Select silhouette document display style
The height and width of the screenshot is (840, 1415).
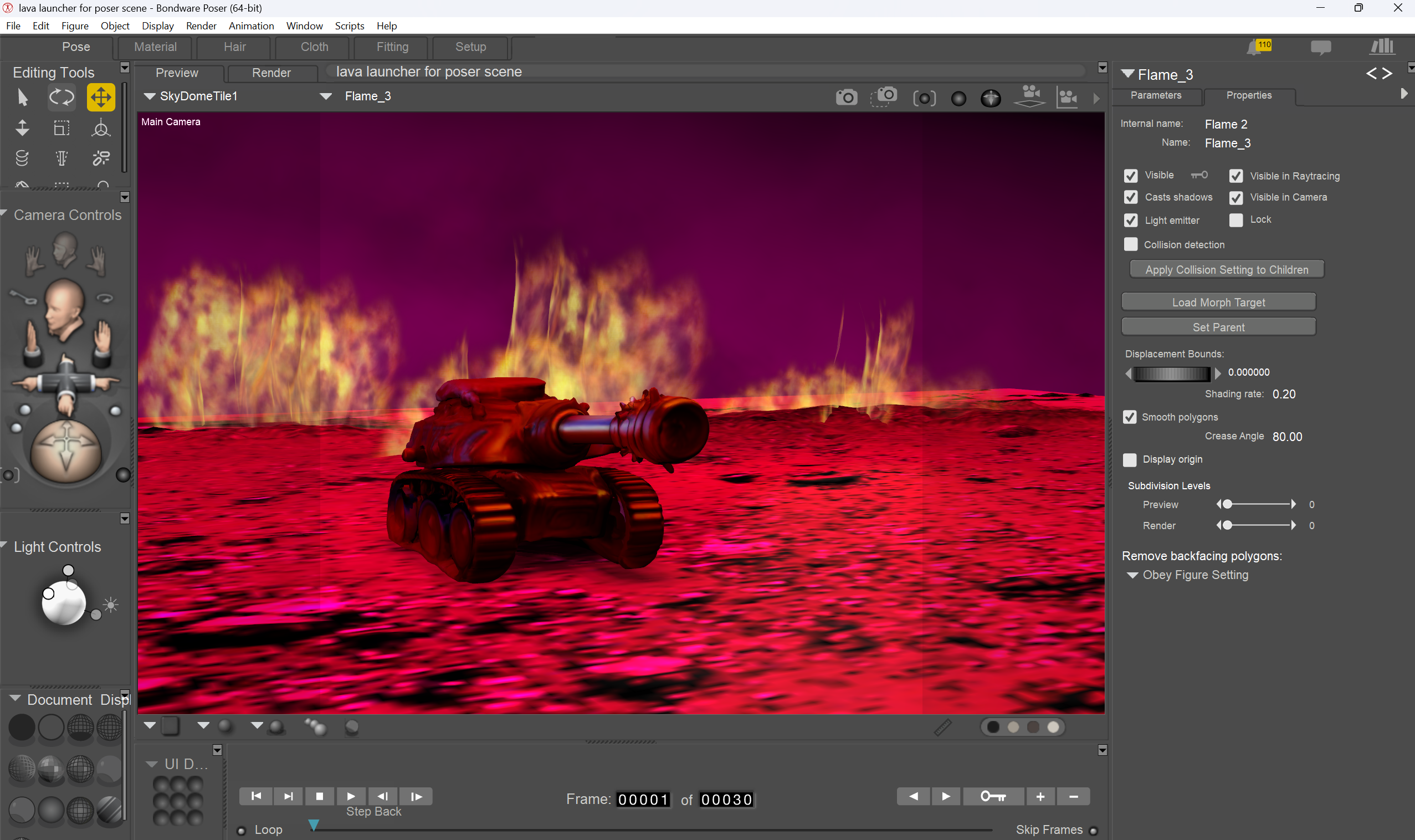click(x=22, y=728)
